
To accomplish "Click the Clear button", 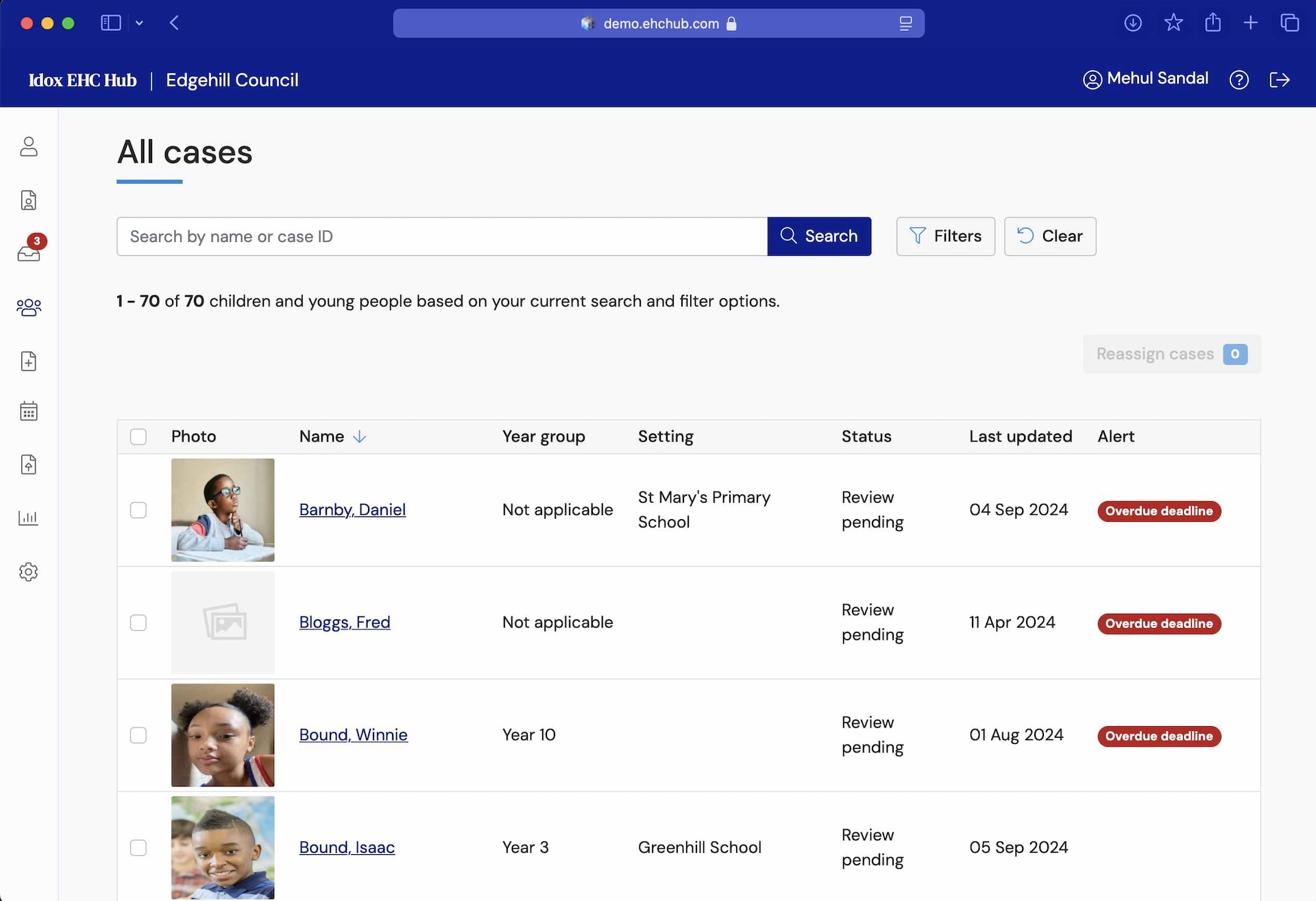I will pyautogui.click(x=1049, y=237).
